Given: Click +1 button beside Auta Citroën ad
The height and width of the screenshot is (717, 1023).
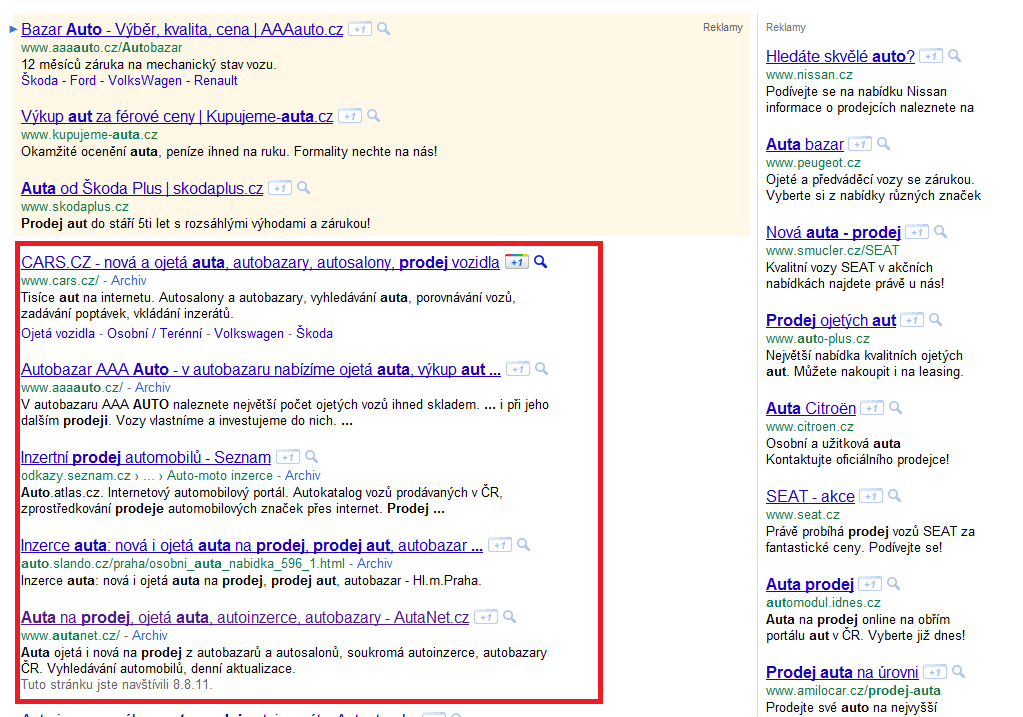Looking at the screenshot, I should [872, 408].
